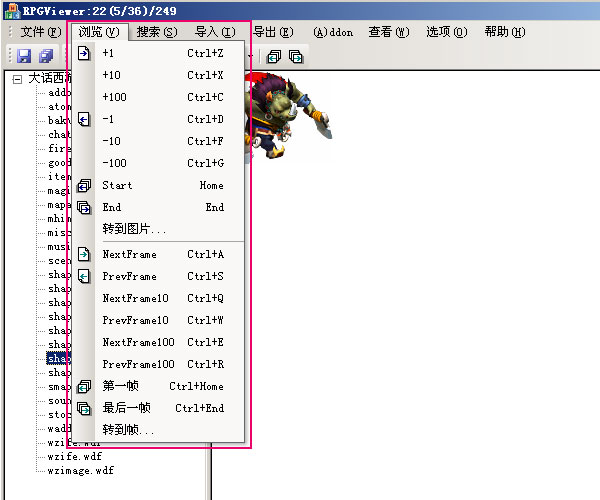
Task: Open the 查看(W) menu
Action: pyautogui.click(x=389, y=32)
